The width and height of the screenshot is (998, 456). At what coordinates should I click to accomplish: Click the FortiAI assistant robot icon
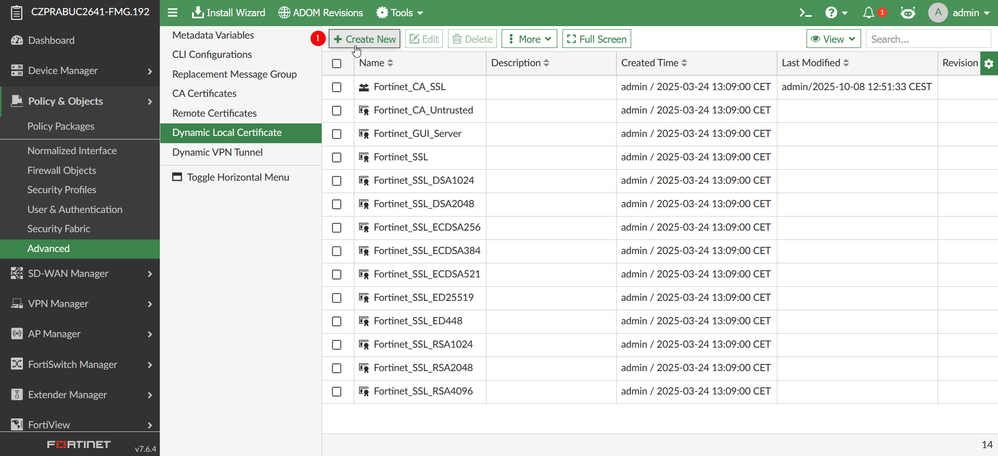point(908,13)
